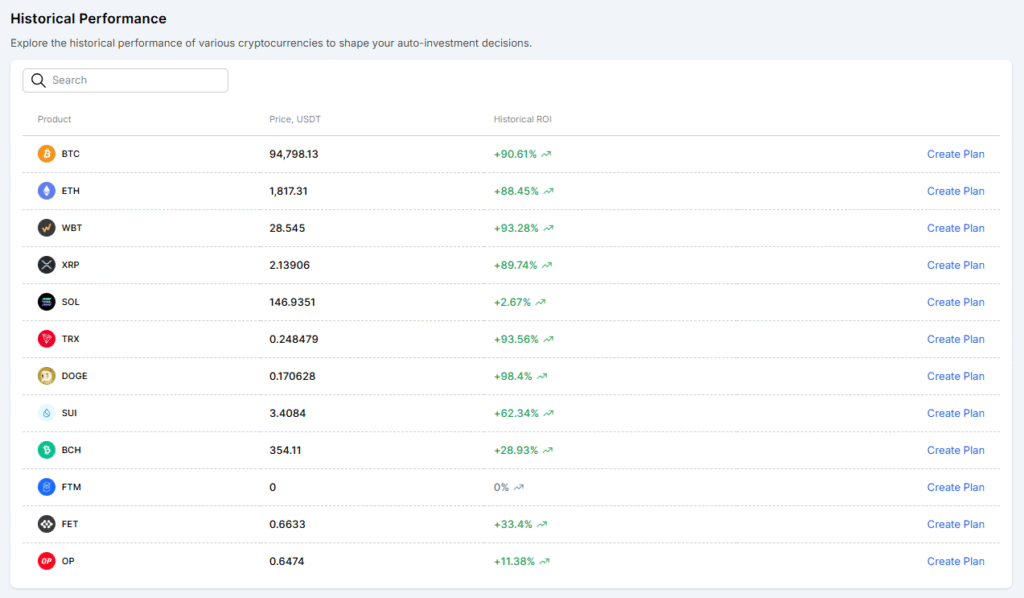This screenshot has width=1024, height=598.
Task: Click the Historical ROI column header
Action: coord(522,119)
